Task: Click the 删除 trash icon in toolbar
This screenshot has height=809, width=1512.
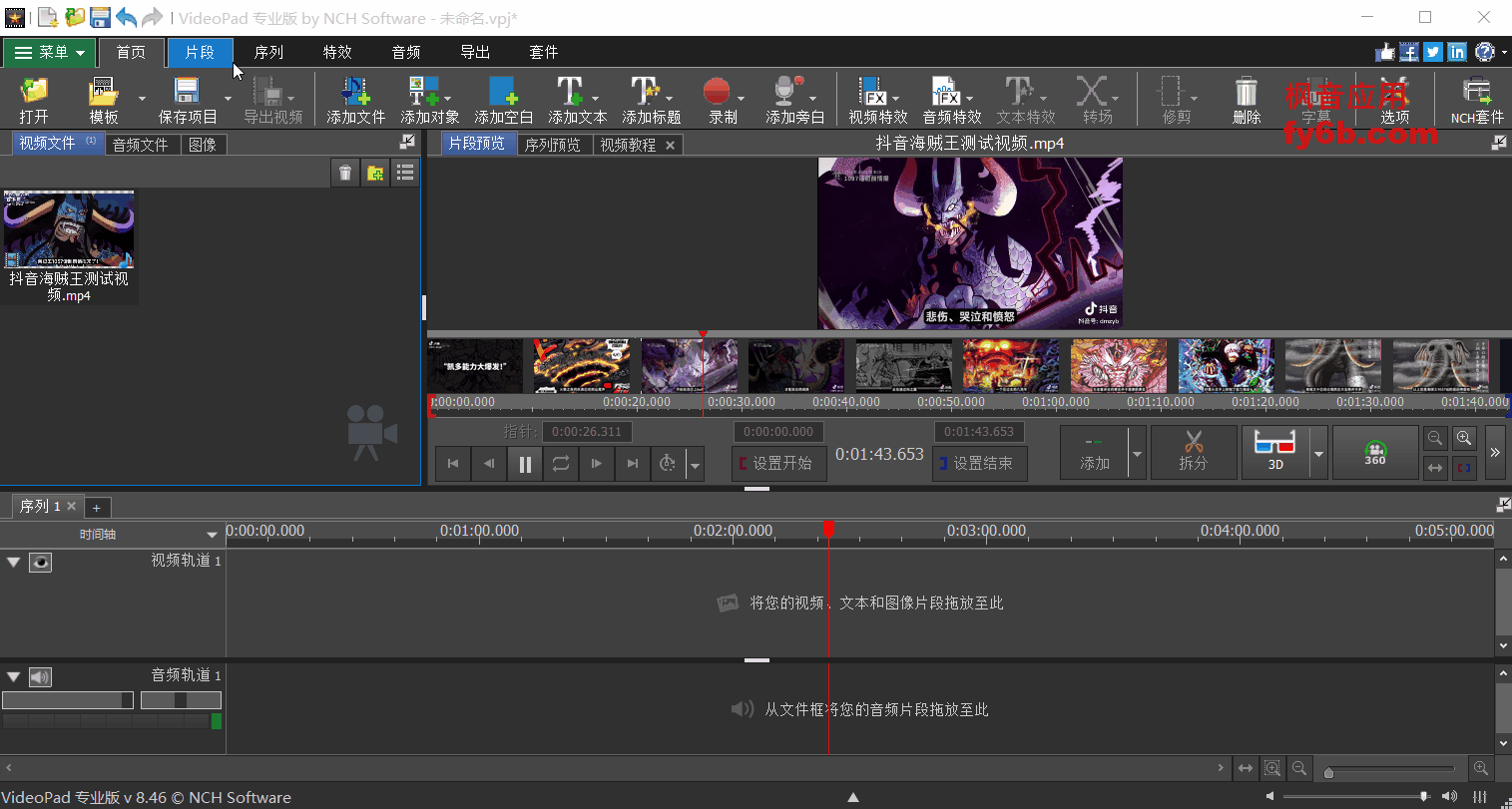Action: [1247, 100]
